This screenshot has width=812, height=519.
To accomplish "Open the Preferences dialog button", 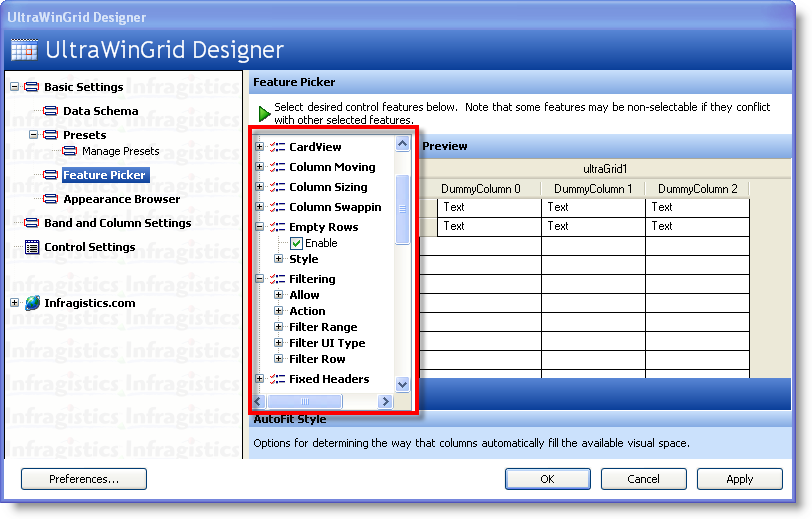I will tap(84, 479).
